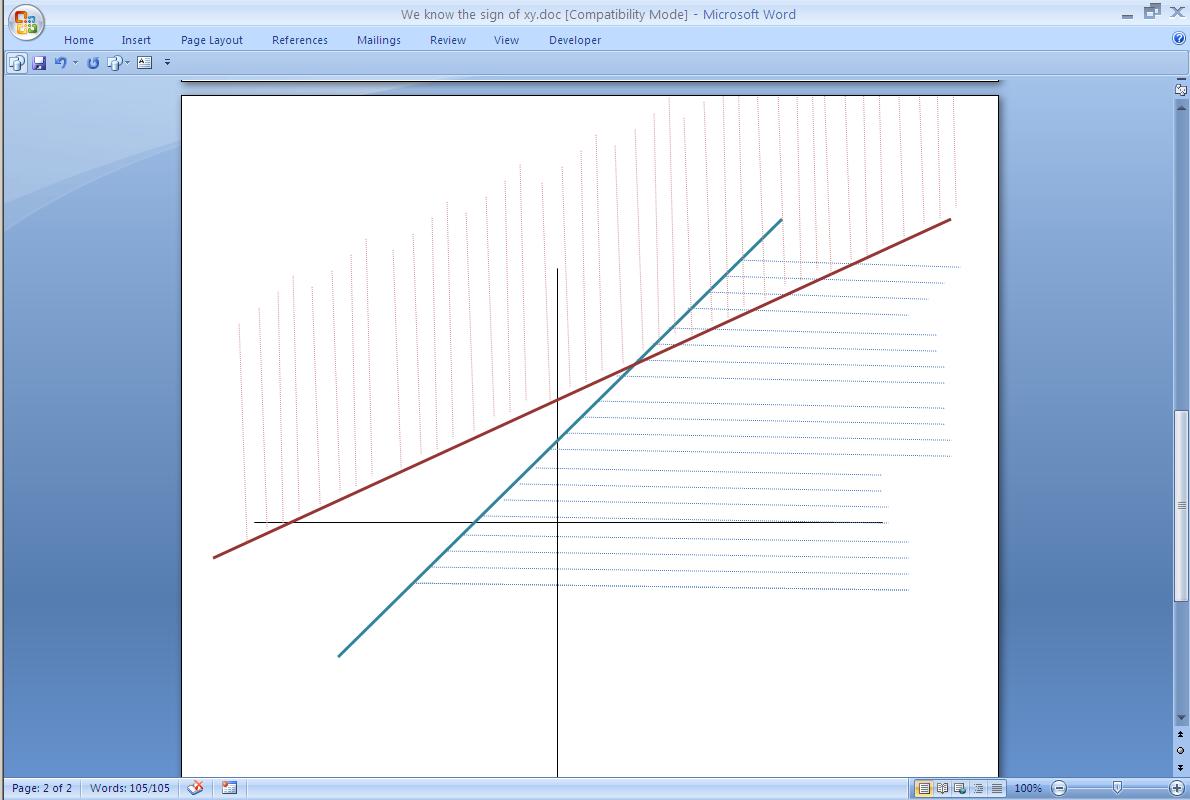Viewport: 1190px width, 800px height.
Task: Click the macro recording icon in status bar
Action: pos(229,788)
